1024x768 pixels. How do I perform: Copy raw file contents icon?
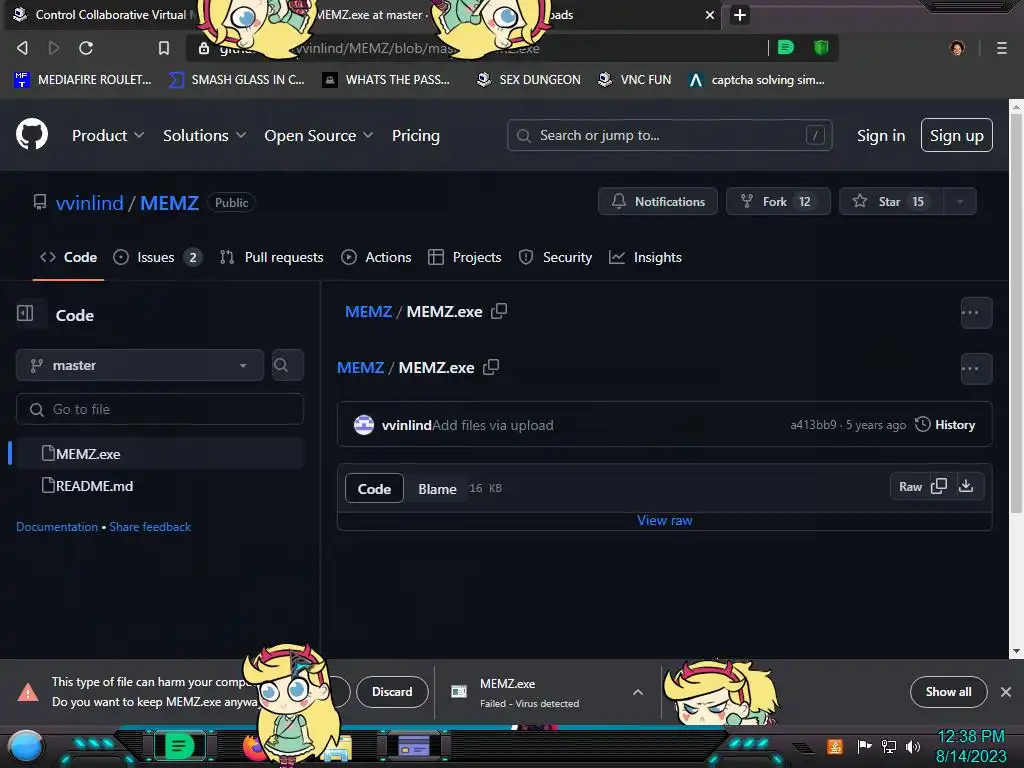tap(938, 487)
